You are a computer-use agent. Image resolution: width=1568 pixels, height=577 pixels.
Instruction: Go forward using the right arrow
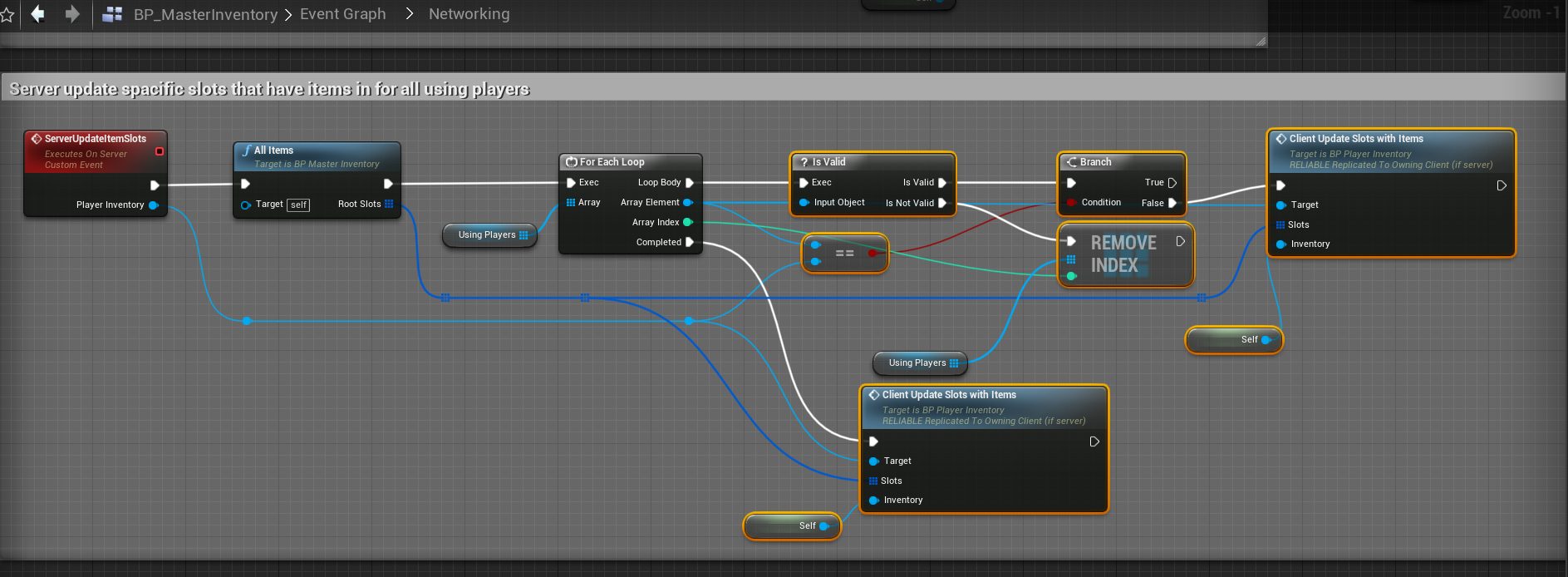[x=72, y=14]
